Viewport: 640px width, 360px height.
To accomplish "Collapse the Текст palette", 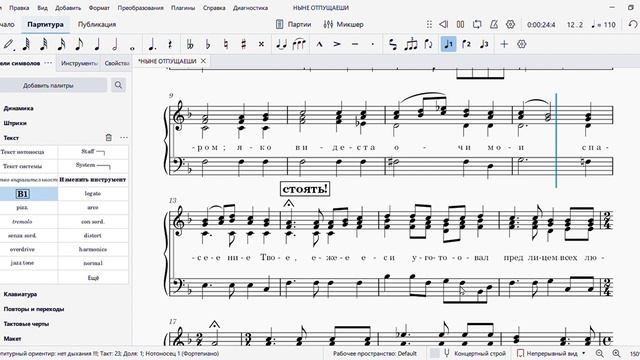I will pos(11,138).
